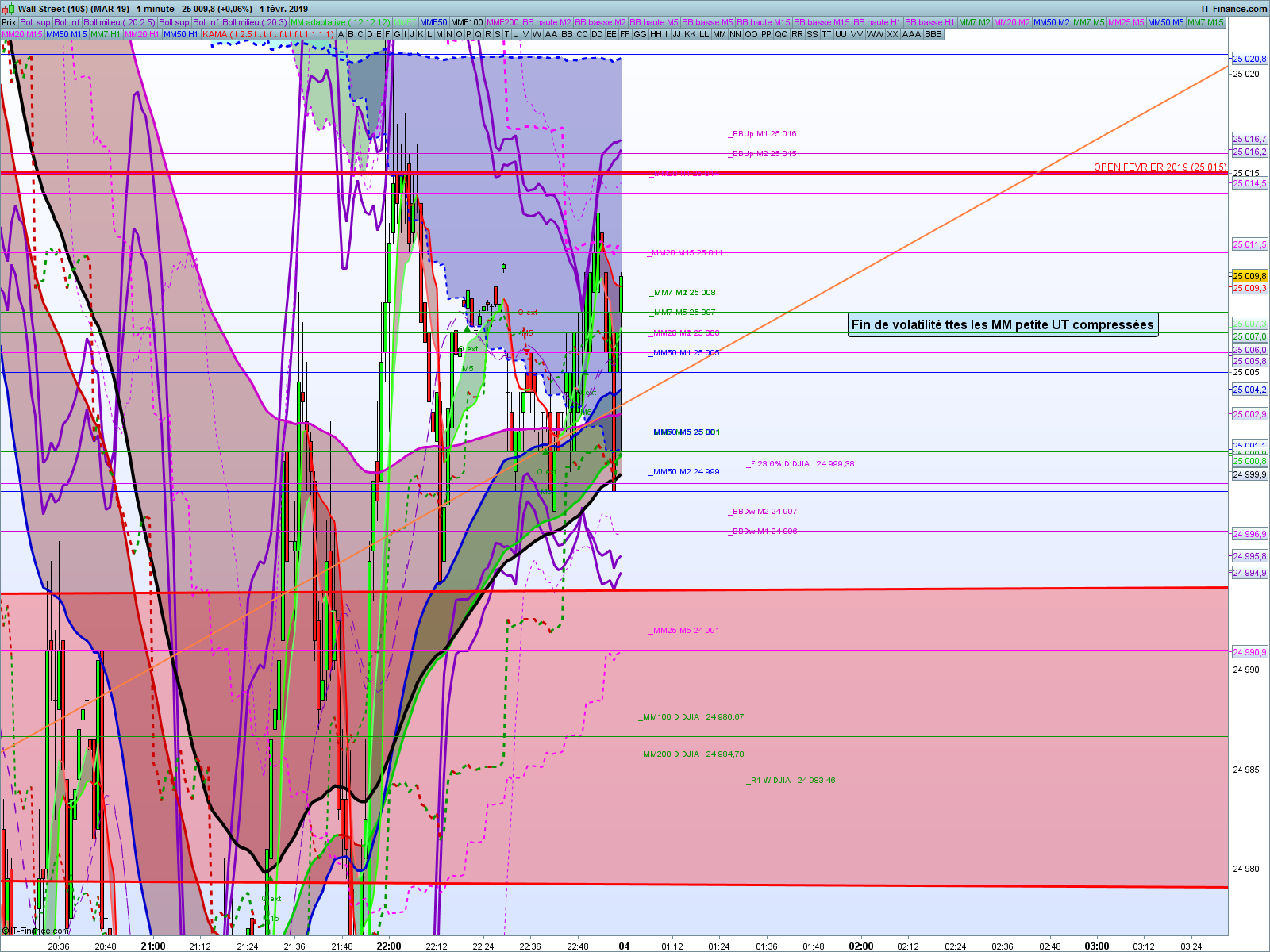Click the OPEN FEVRIER 2019 (25 015) annotation
Image resolution: width=1270 pixels, height=952 pixels.
(x=1160, y=167)
